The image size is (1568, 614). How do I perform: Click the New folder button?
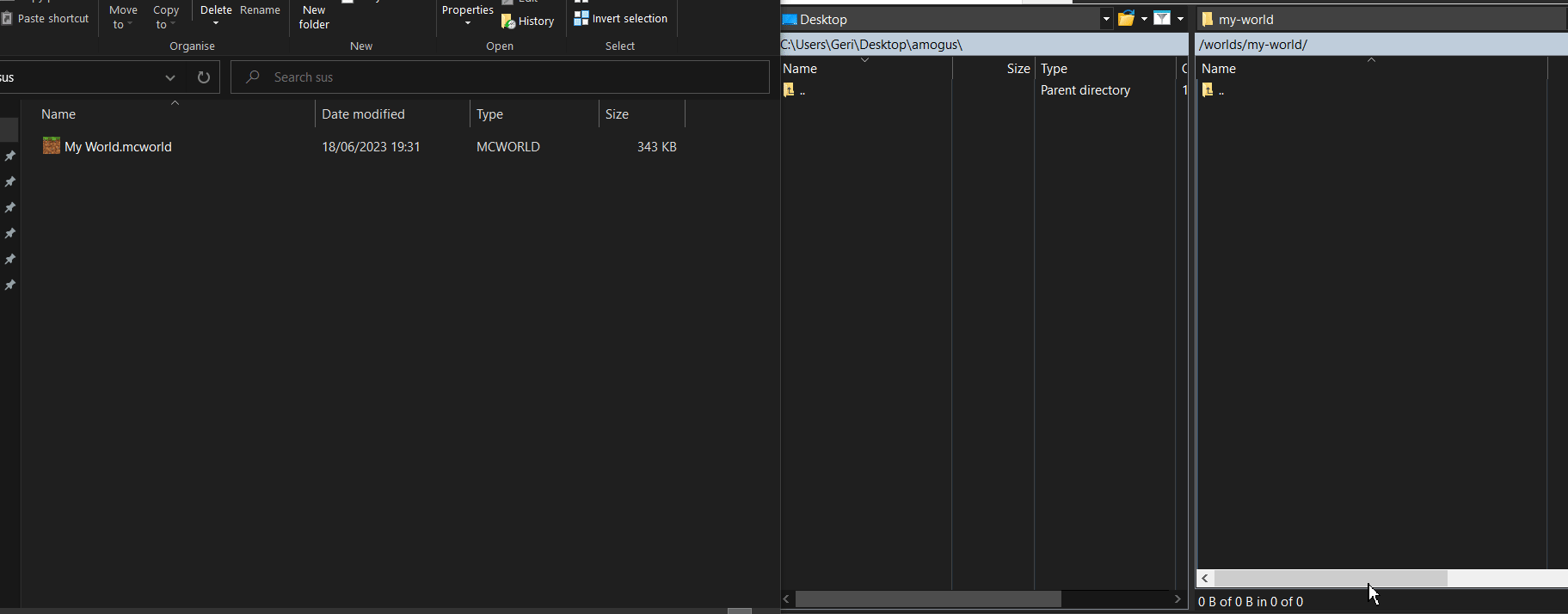pos(314,17)
